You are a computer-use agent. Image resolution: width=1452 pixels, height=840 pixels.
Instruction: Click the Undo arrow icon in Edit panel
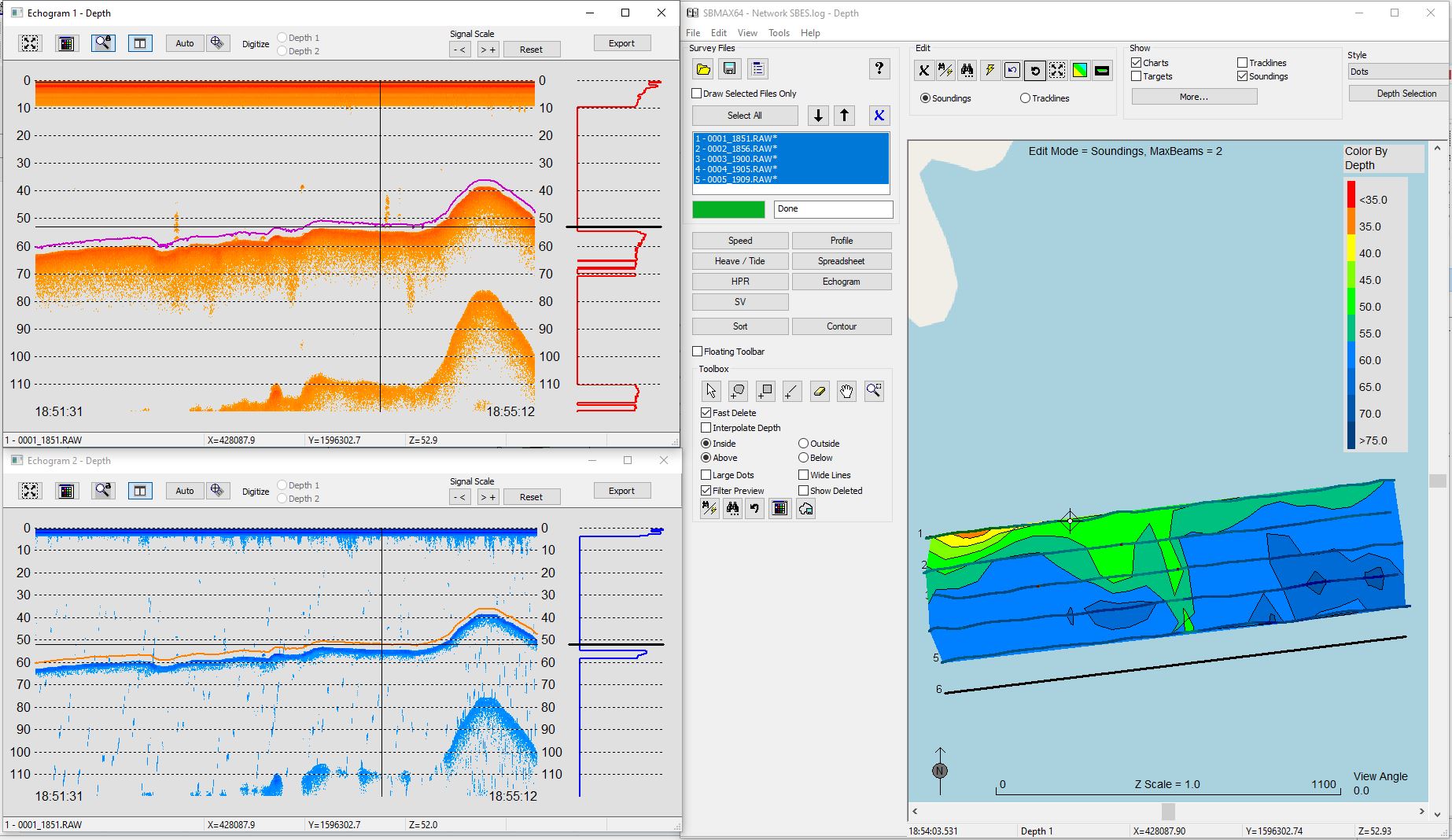pyautogui.click(x=1012, y=70)
